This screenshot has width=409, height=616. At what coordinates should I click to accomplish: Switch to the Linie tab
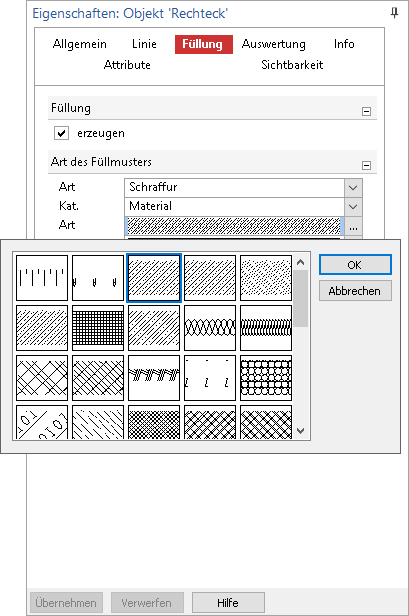point(144,44)
